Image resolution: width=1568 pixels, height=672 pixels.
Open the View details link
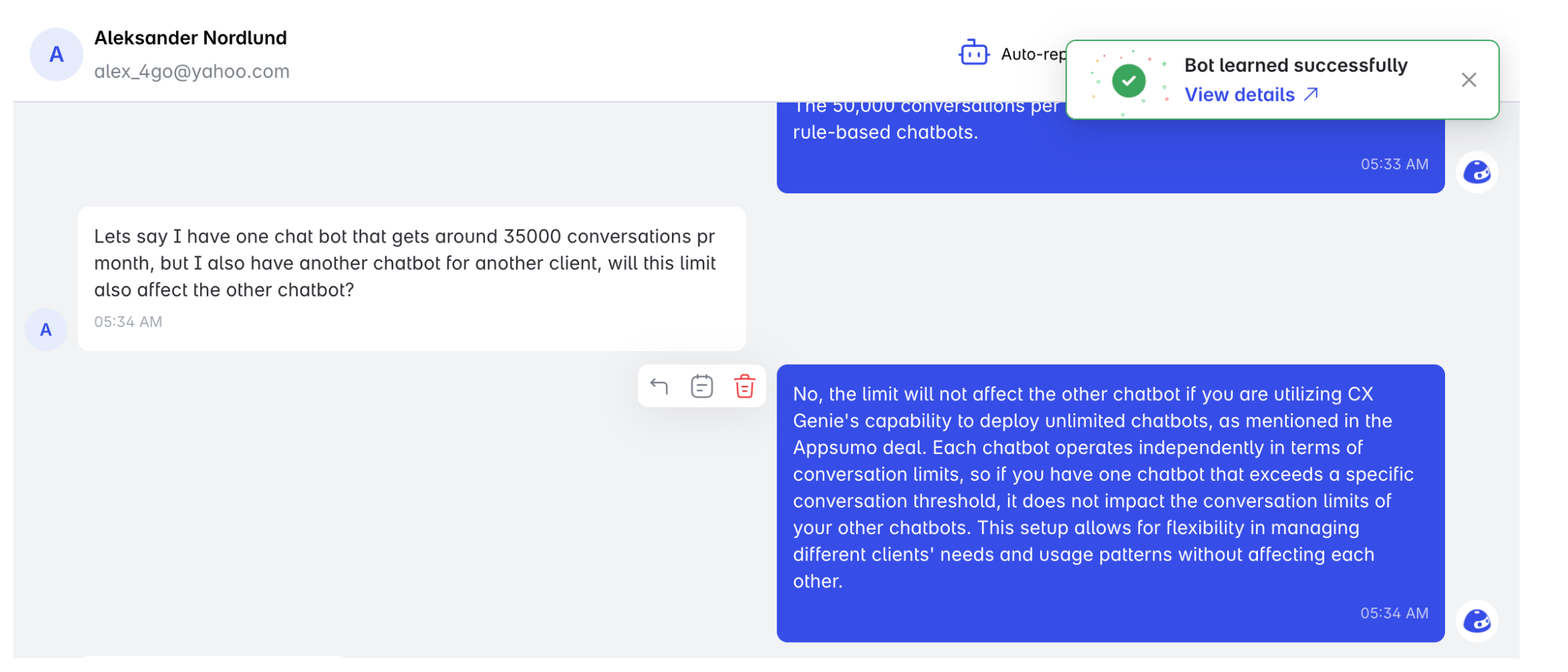click(1239, 95)
